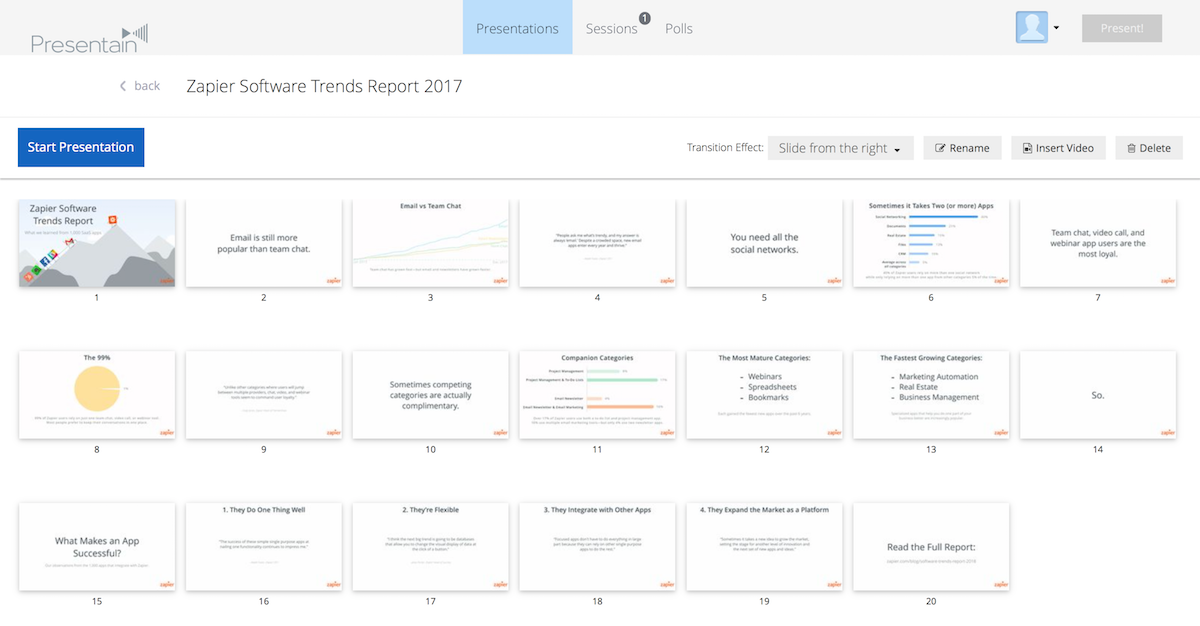Switch to the Presentations tab
The width and height of the screenshot is (1200, 626).
[517, 28]
